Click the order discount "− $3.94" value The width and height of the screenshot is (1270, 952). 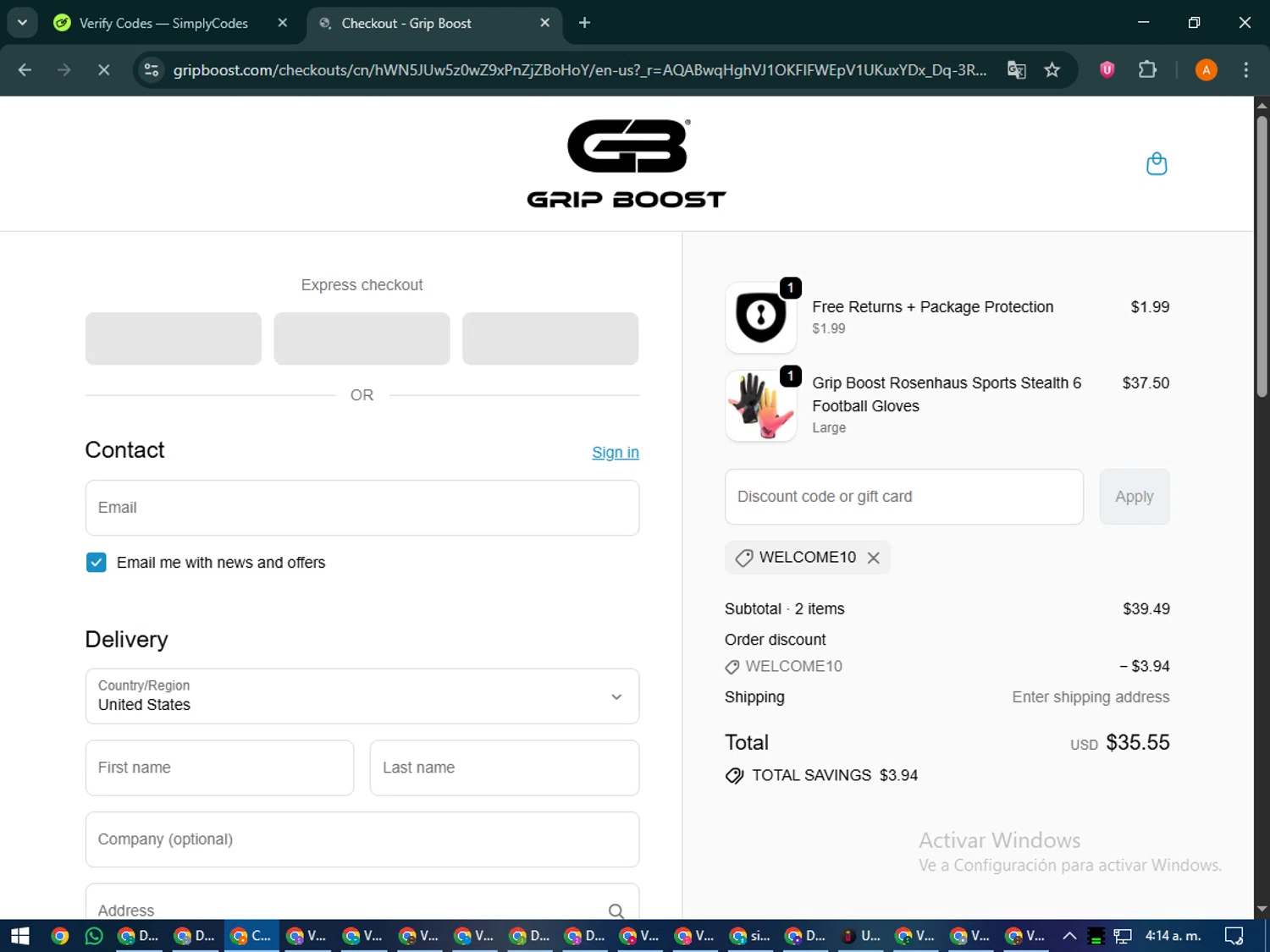pyautogui.click(x=1145, y=667)
